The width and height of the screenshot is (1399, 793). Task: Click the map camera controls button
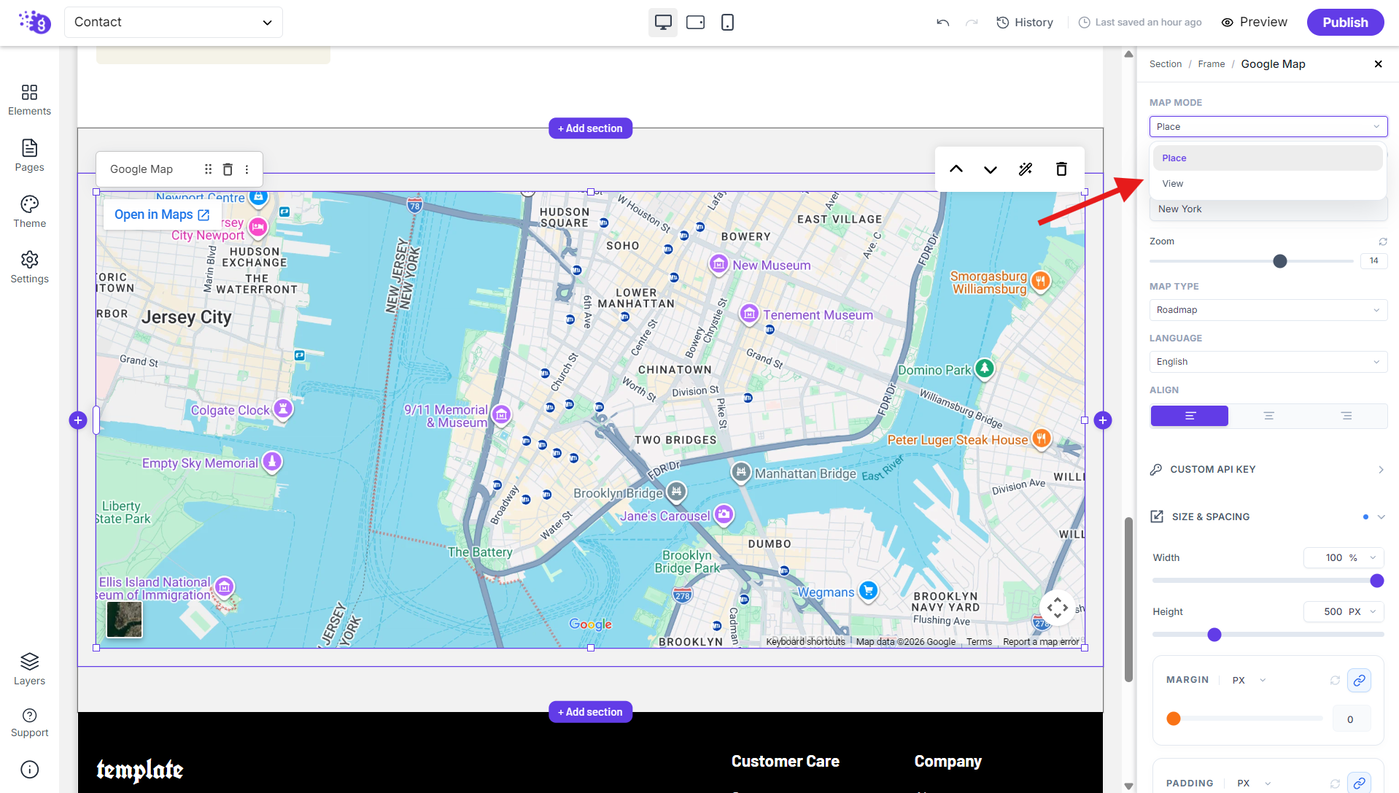[x=1057, y=607]
